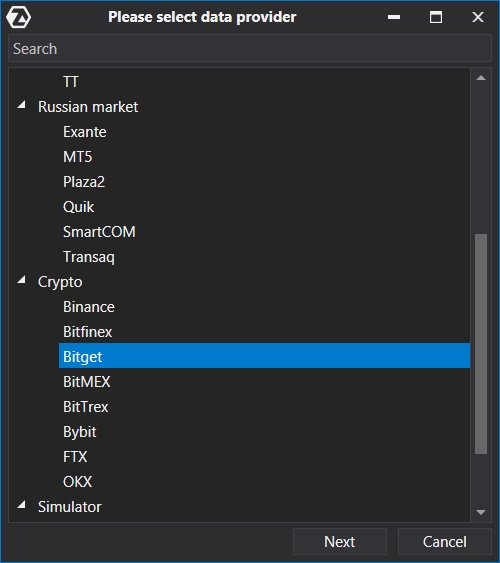The image size is (500, 563).
Task: Collapse the Crypto group
Action: (22, 280)
